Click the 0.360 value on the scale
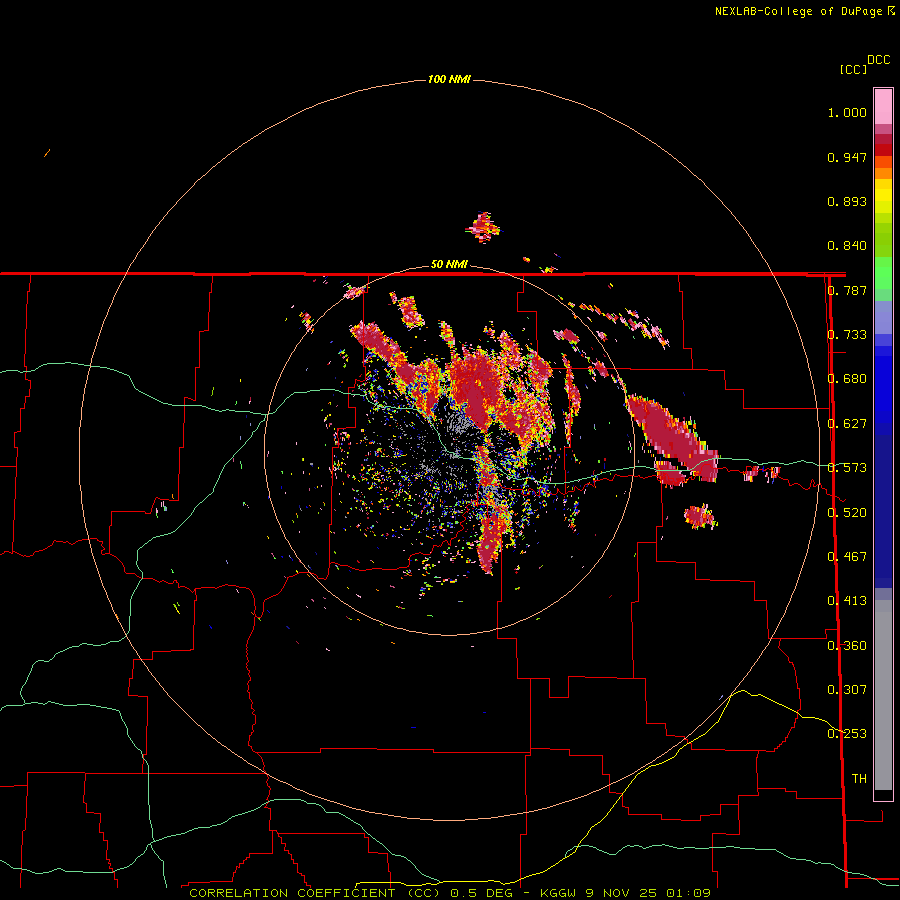Image resolution: width=900 pixels, height=900 pixels. (847, 646)
